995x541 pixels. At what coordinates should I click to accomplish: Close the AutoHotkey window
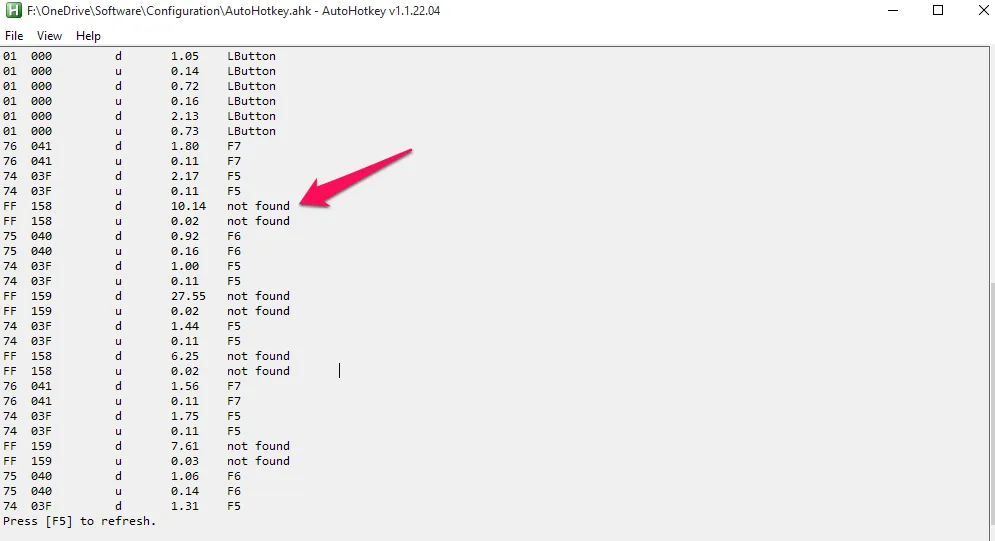983,10
